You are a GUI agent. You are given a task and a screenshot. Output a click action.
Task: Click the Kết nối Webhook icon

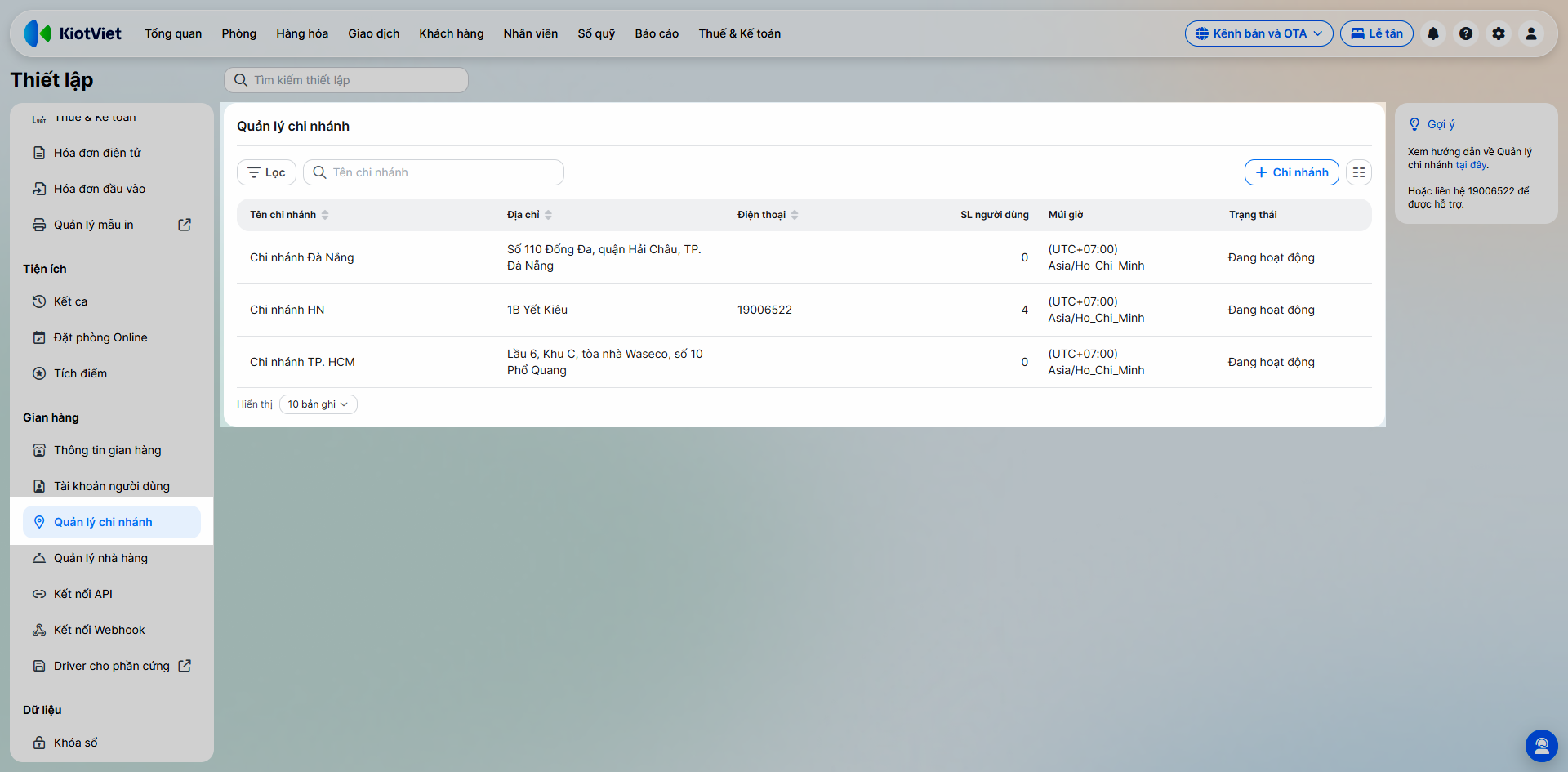click(39, 630)
